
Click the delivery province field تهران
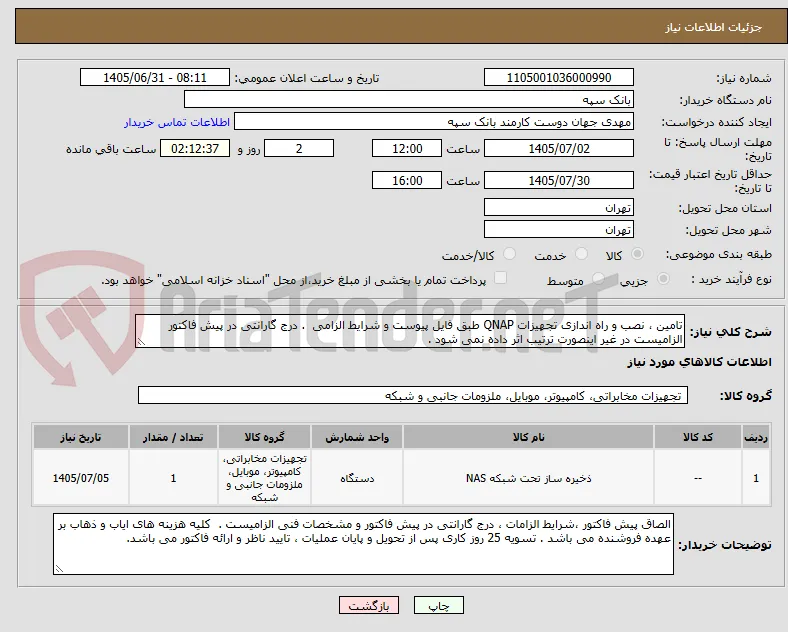(558, 207)
